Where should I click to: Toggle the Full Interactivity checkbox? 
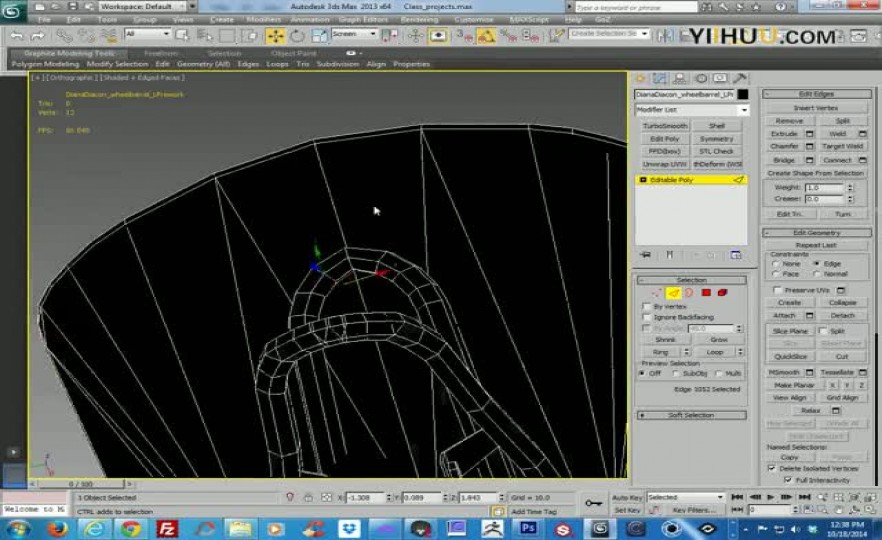(788, 480)
